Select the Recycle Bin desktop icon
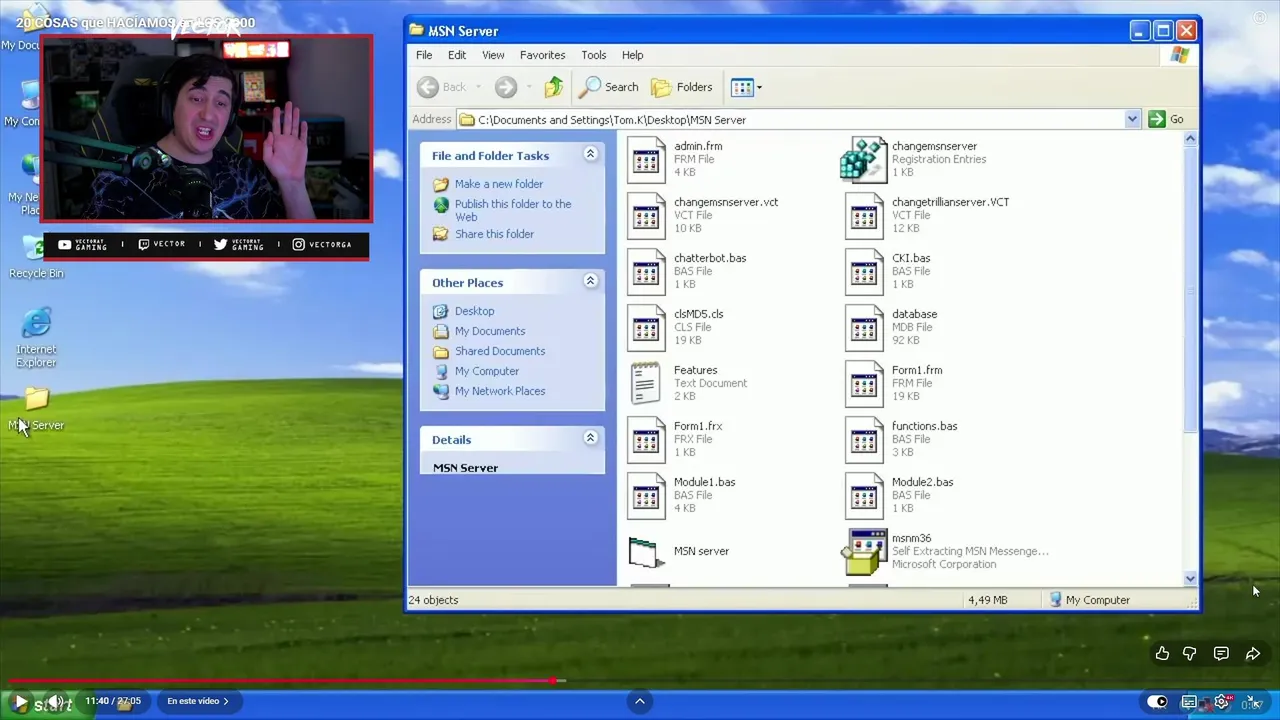 click(x=36, y=248)
